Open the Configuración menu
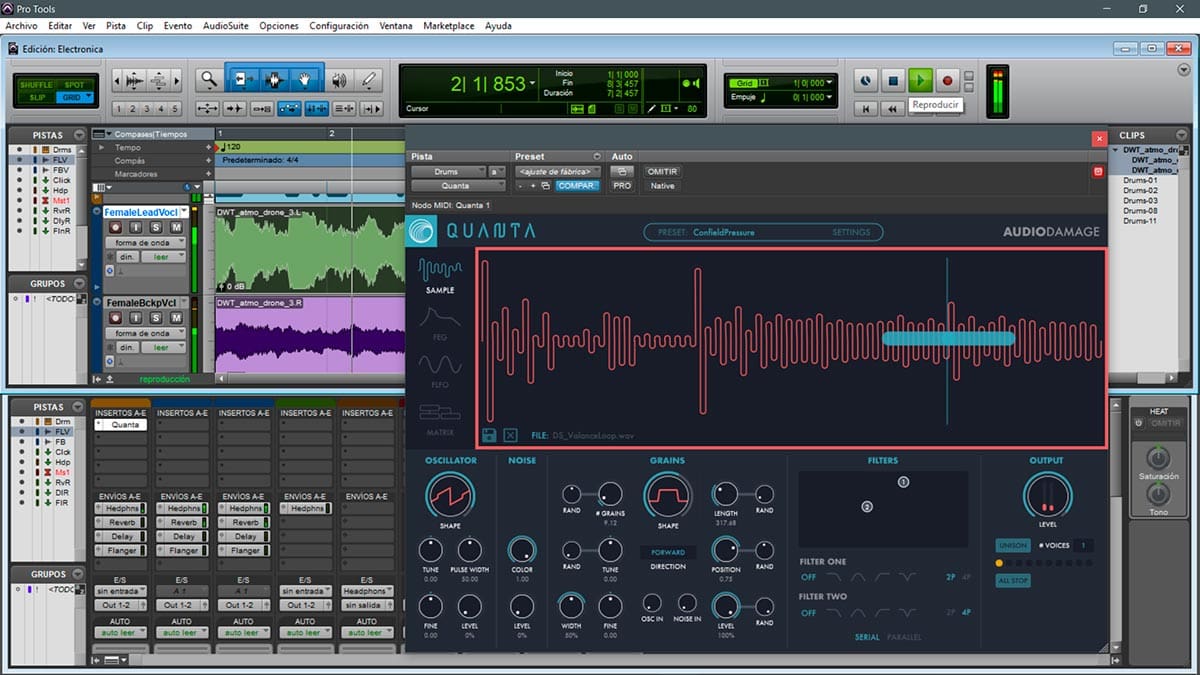Screen dimensions: 1200x675 point(339,25)
